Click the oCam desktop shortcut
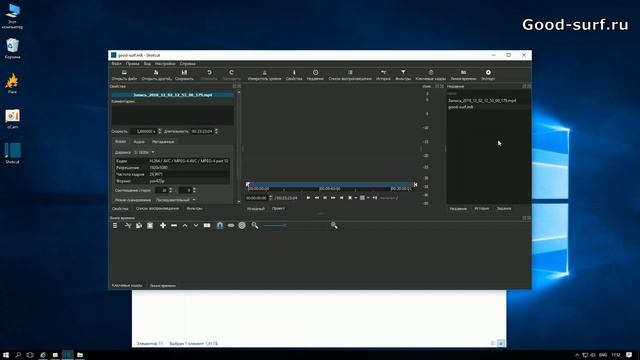 (x=12, y=119)
